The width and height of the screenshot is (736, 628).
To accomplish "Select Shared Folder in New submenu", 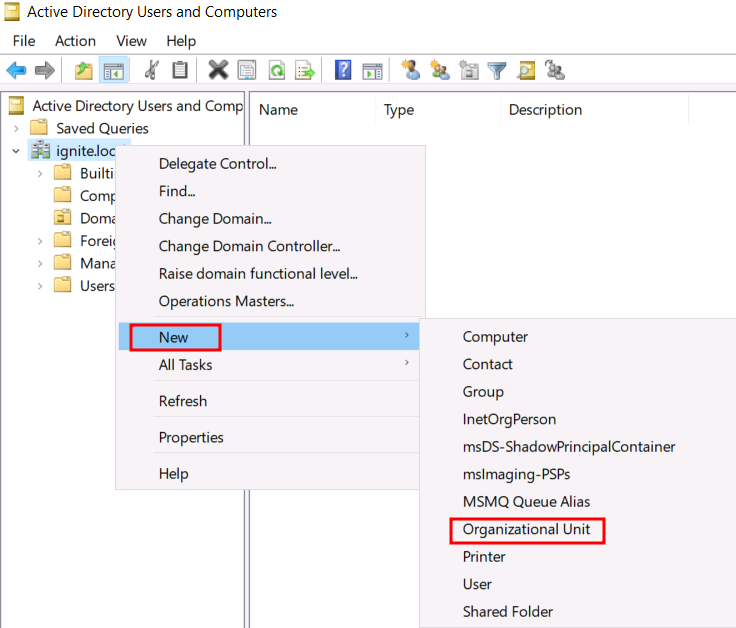I will (507, 612).
